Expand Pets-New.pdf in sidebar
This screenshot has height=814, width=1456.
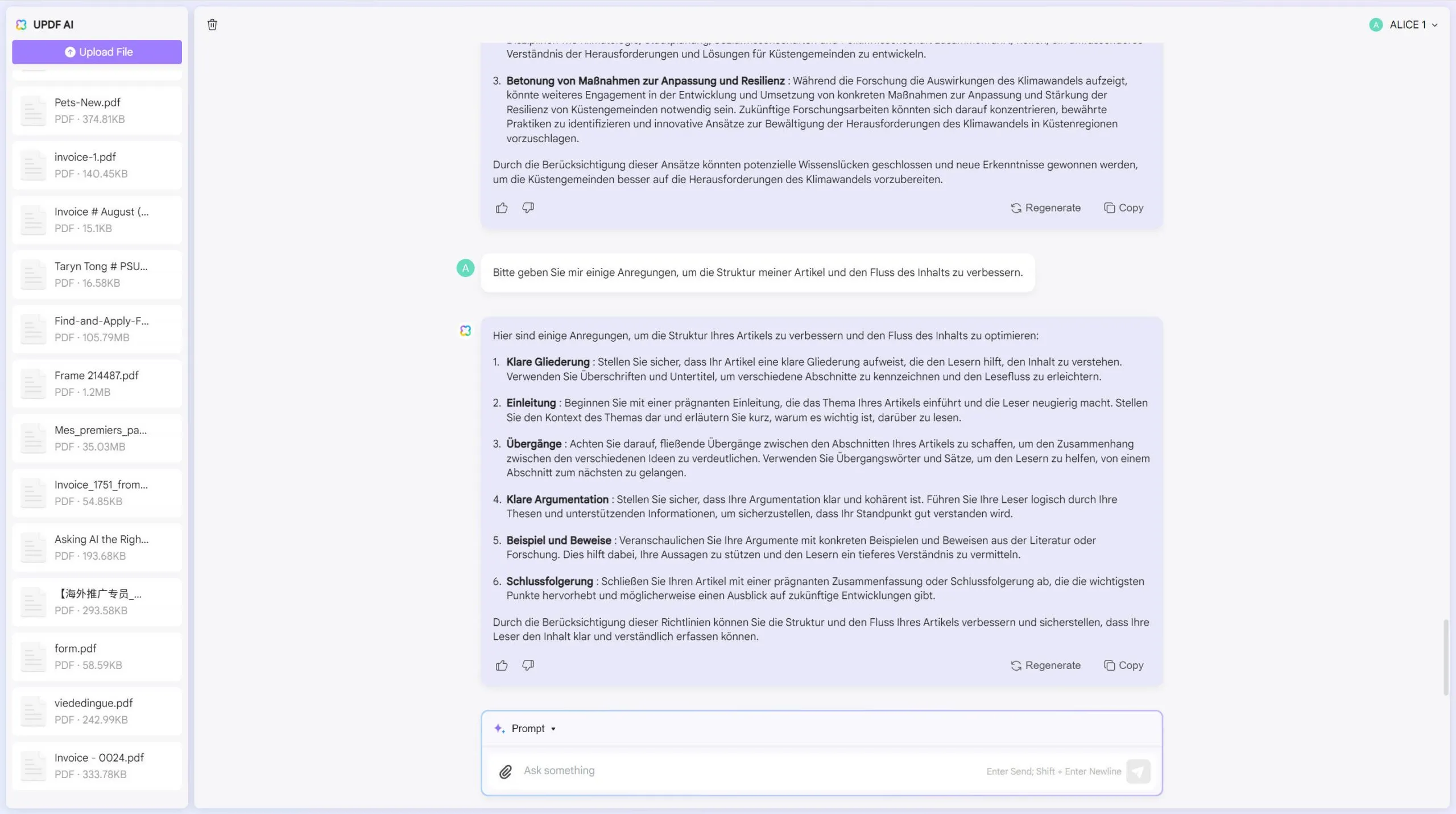(97, 110)
